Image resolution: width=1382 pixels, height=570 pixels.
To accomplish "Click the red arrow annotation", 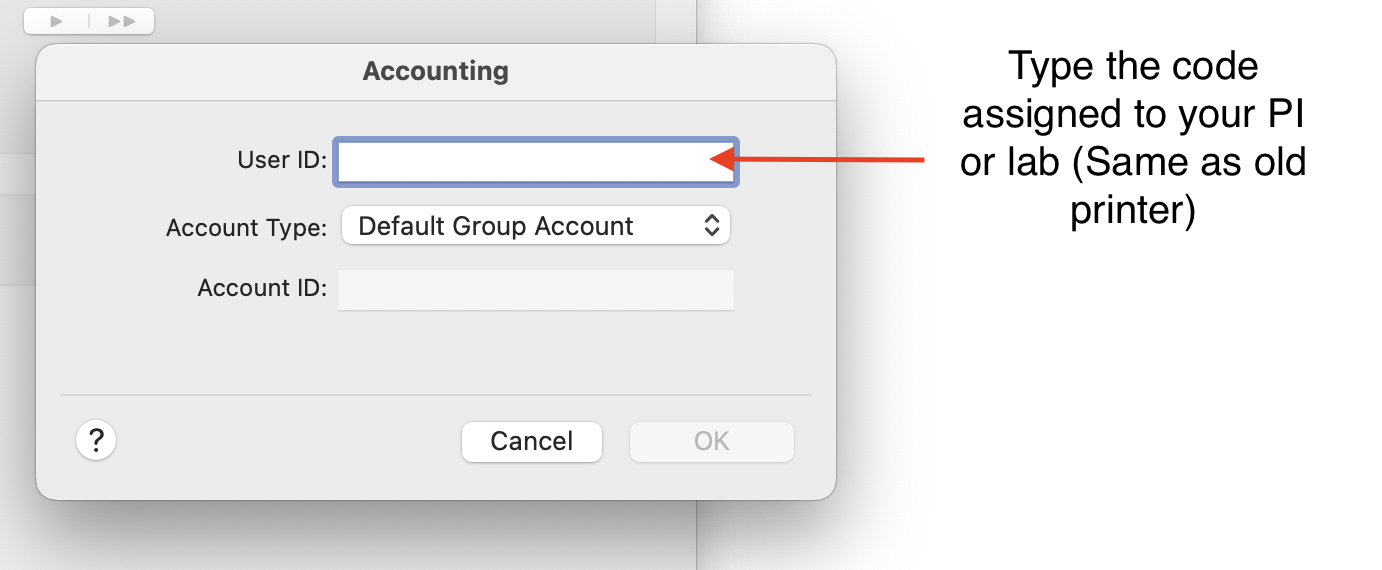I will [x=830, y=159].
